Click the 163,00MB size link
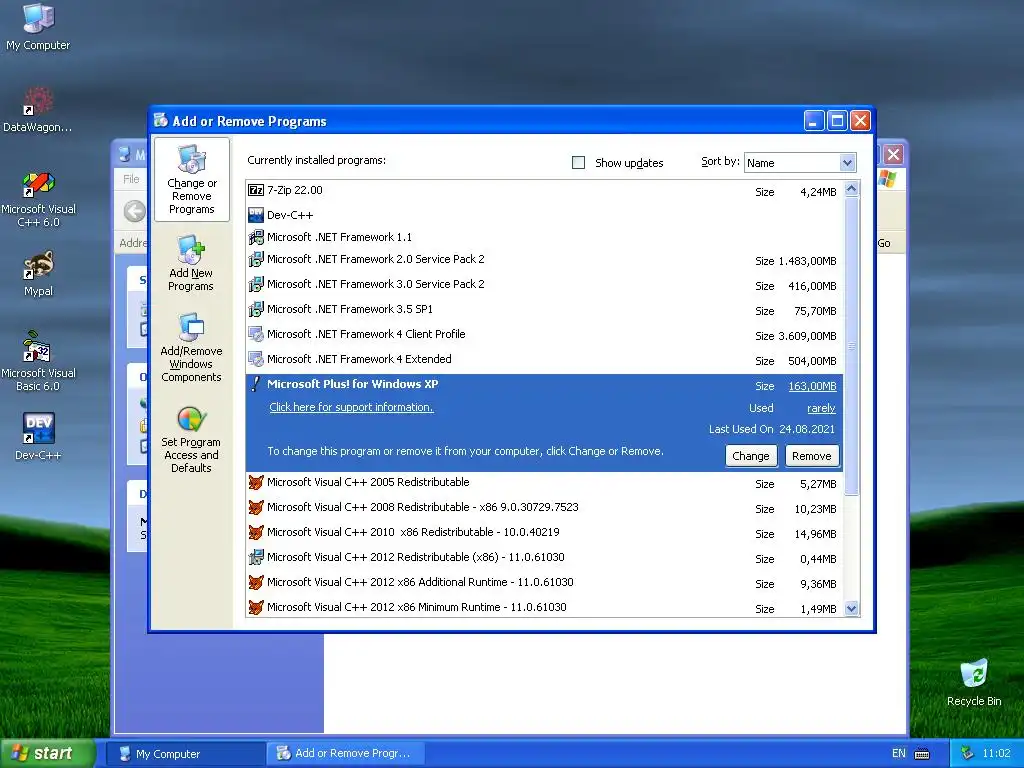The width and height of the screenshot is (1024, 768). [x=812, y=386]
